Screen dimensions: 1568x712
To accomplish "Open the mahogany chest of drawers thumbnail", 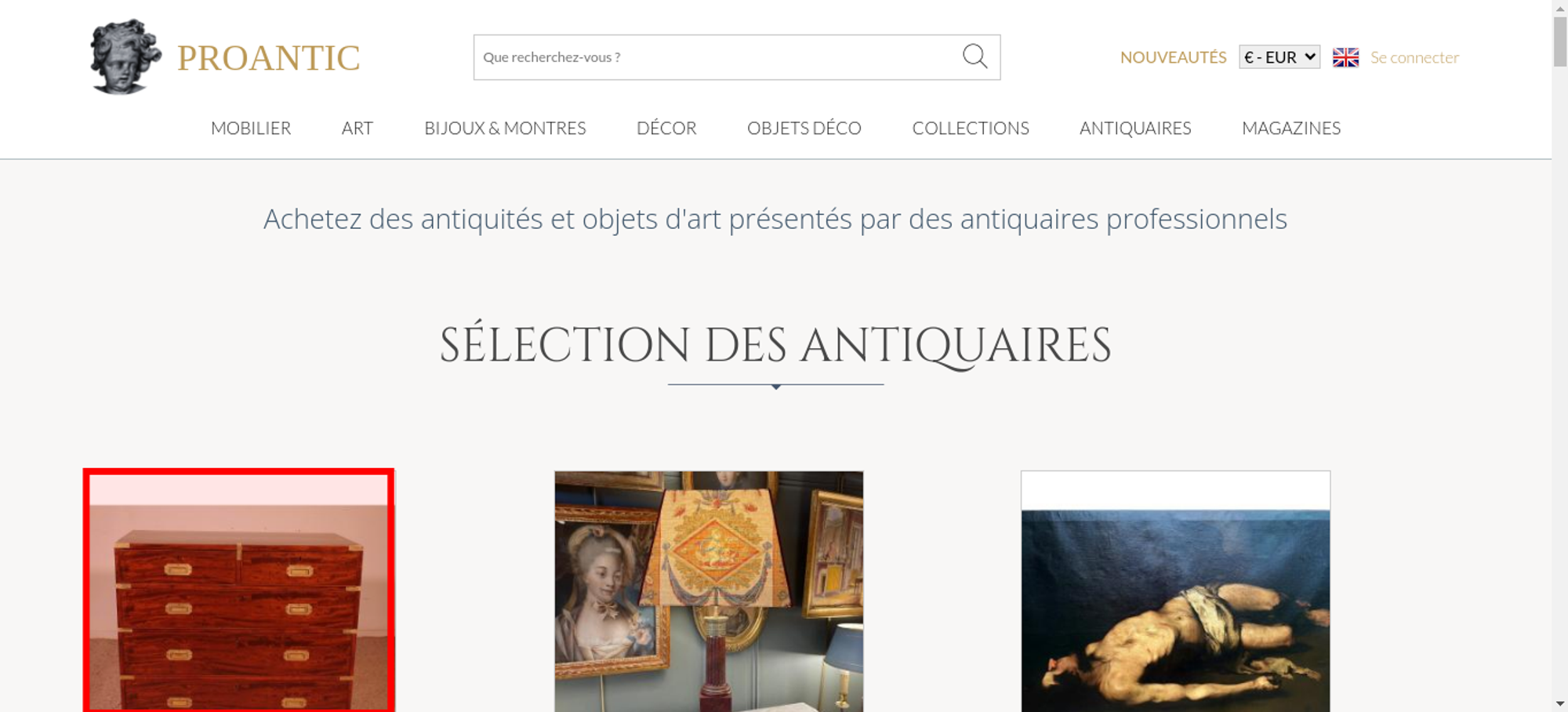I will (x=238, y=590).
